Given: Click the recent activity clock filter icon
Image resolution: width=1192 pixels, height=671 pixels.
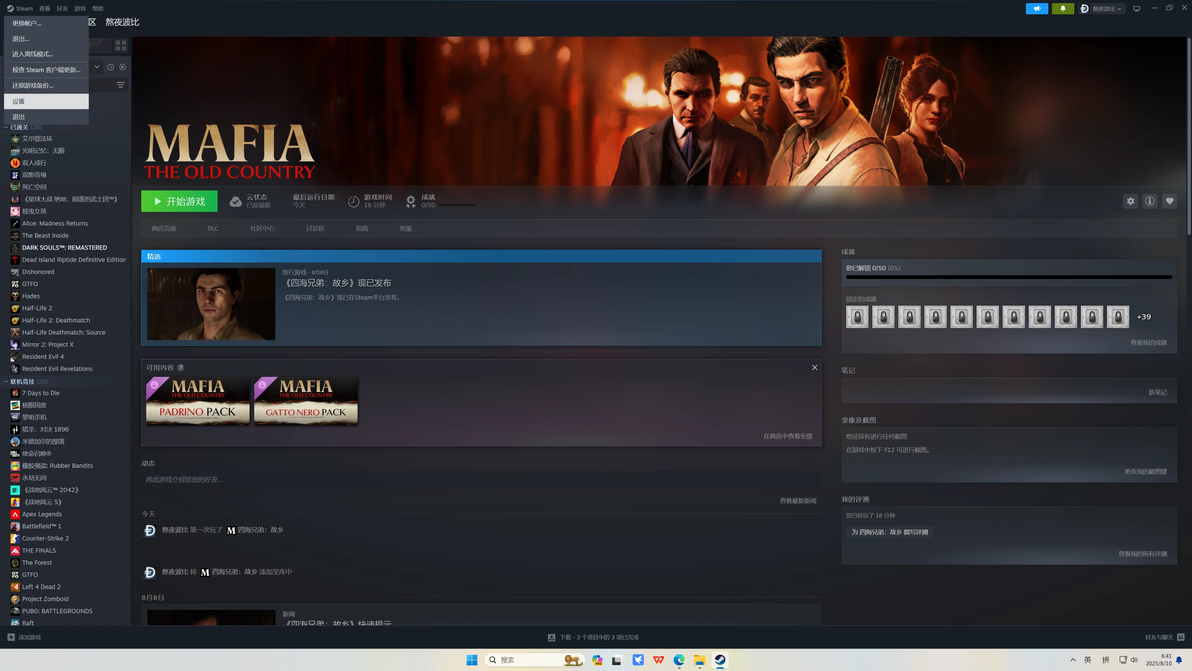Looking at the screenshot, I should click(x=110, y=67).
